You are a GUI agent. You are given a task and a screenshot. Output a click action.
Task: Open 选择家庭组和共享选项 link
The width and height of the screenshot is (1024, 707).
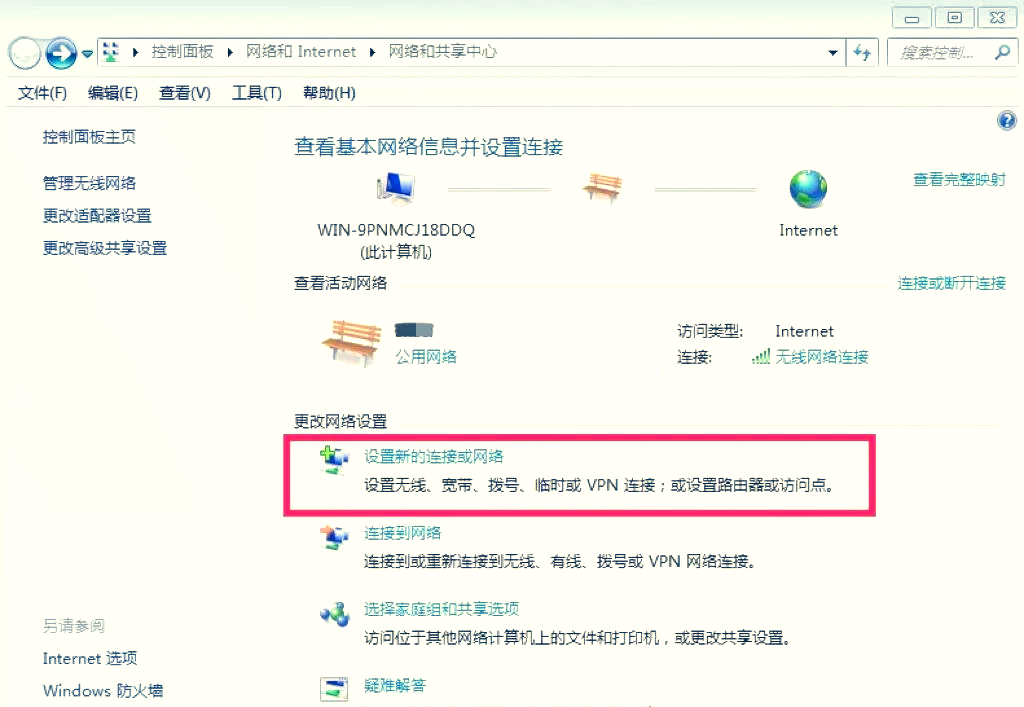click(x=441, y=609)
